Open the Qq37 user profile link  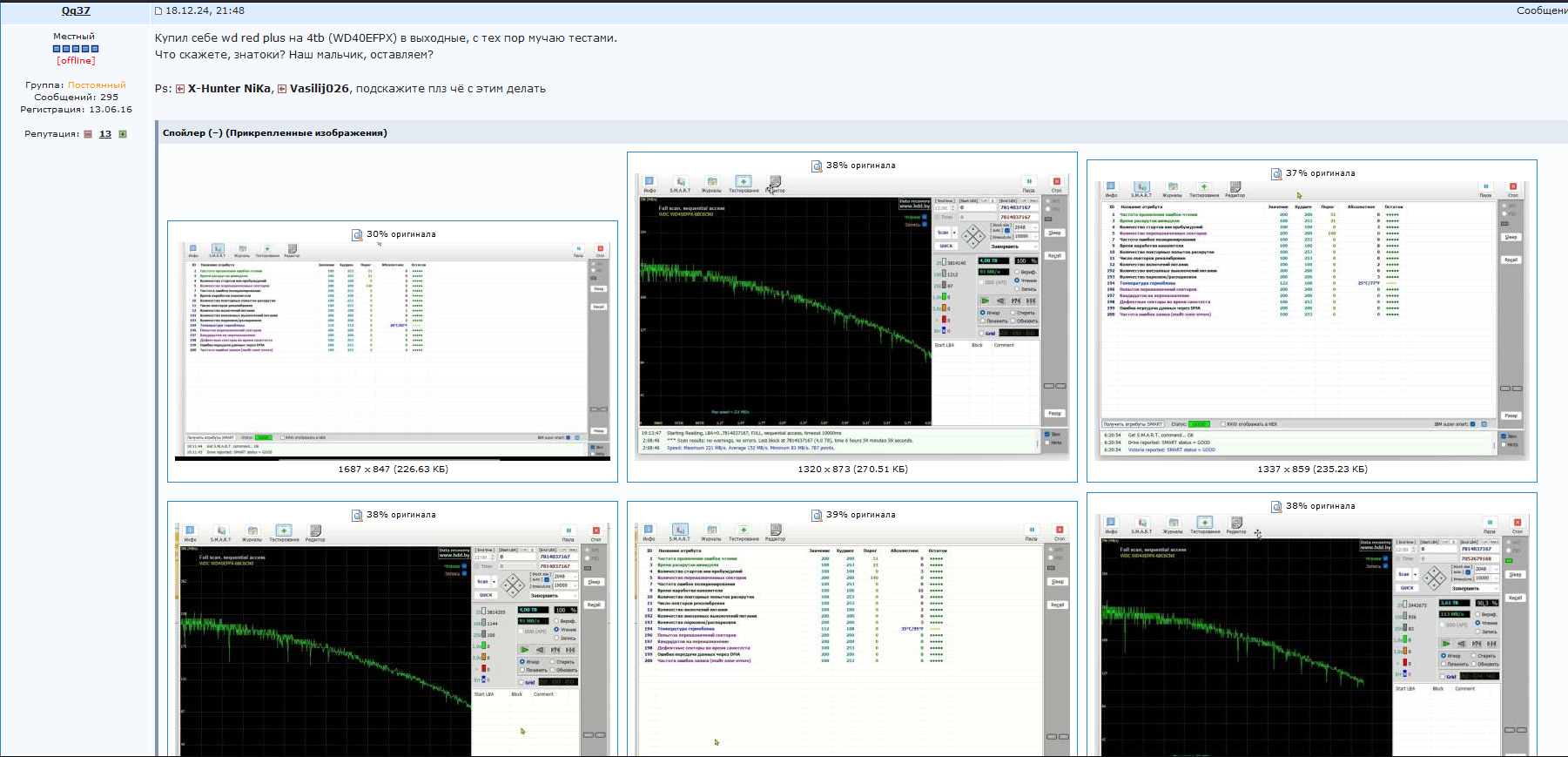click(x=76, y=11)
